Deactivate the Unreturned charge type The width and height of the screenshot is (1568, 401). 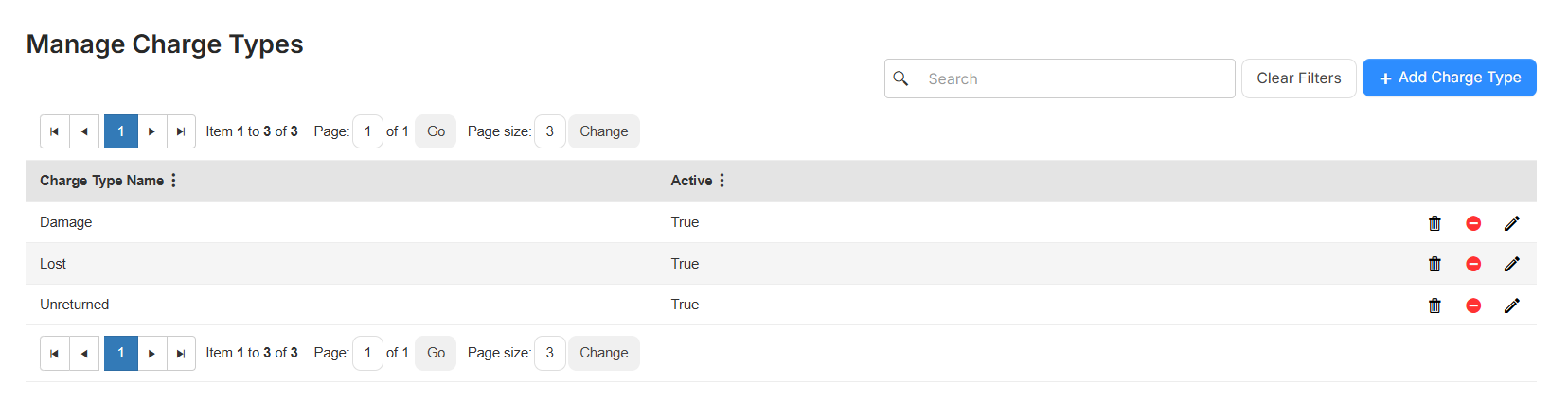point(1473,305)
